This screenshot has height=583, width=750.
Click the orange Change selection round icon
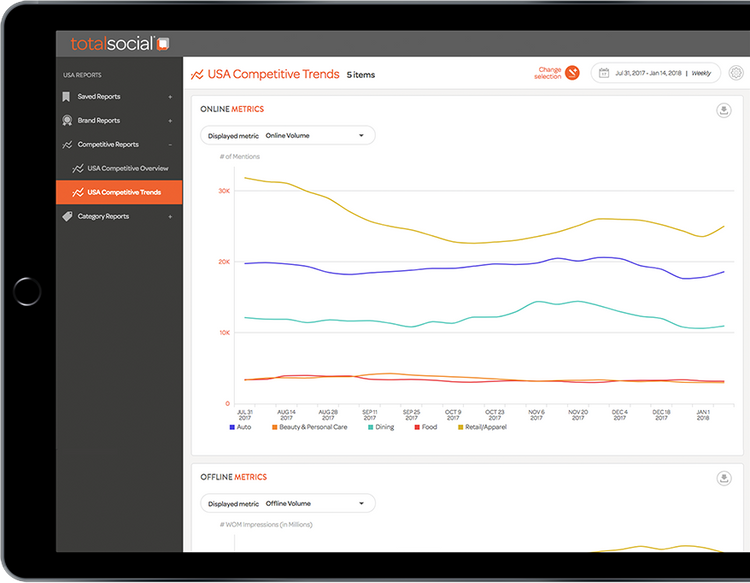(x=572, y=73)
